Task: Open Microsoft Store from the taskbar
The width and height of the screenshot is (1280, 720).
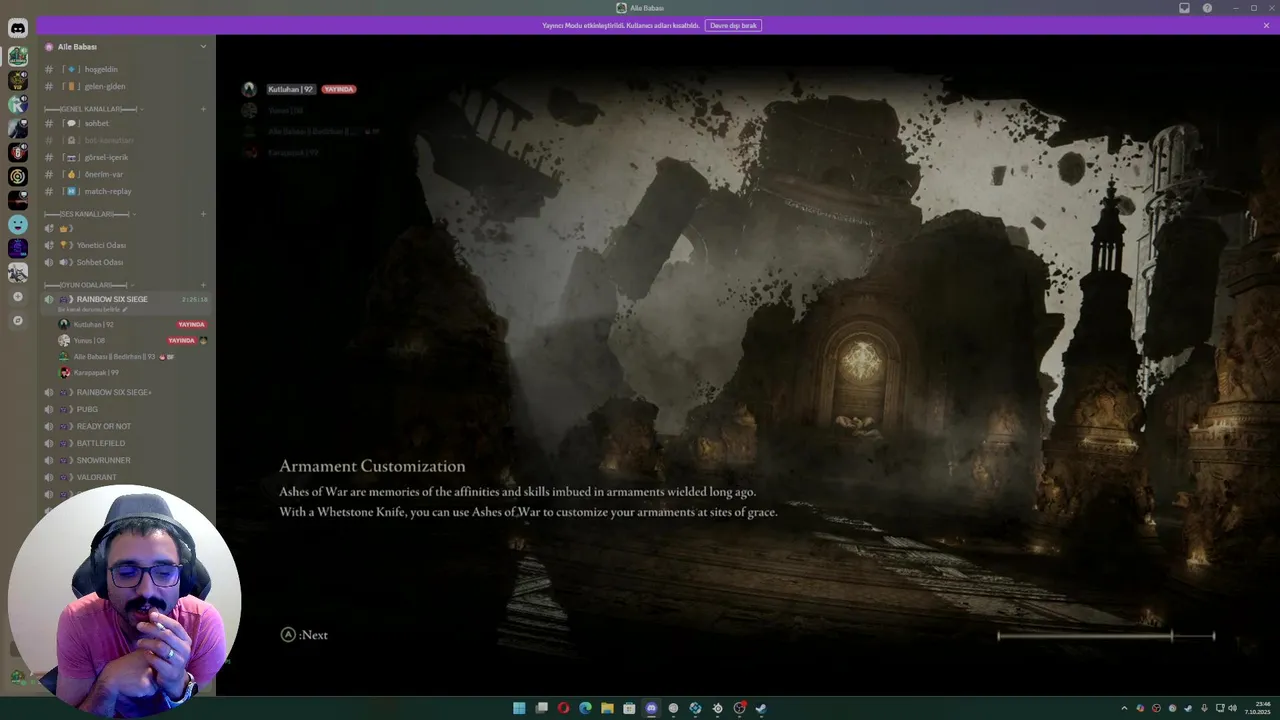Action: click(629, 708)
